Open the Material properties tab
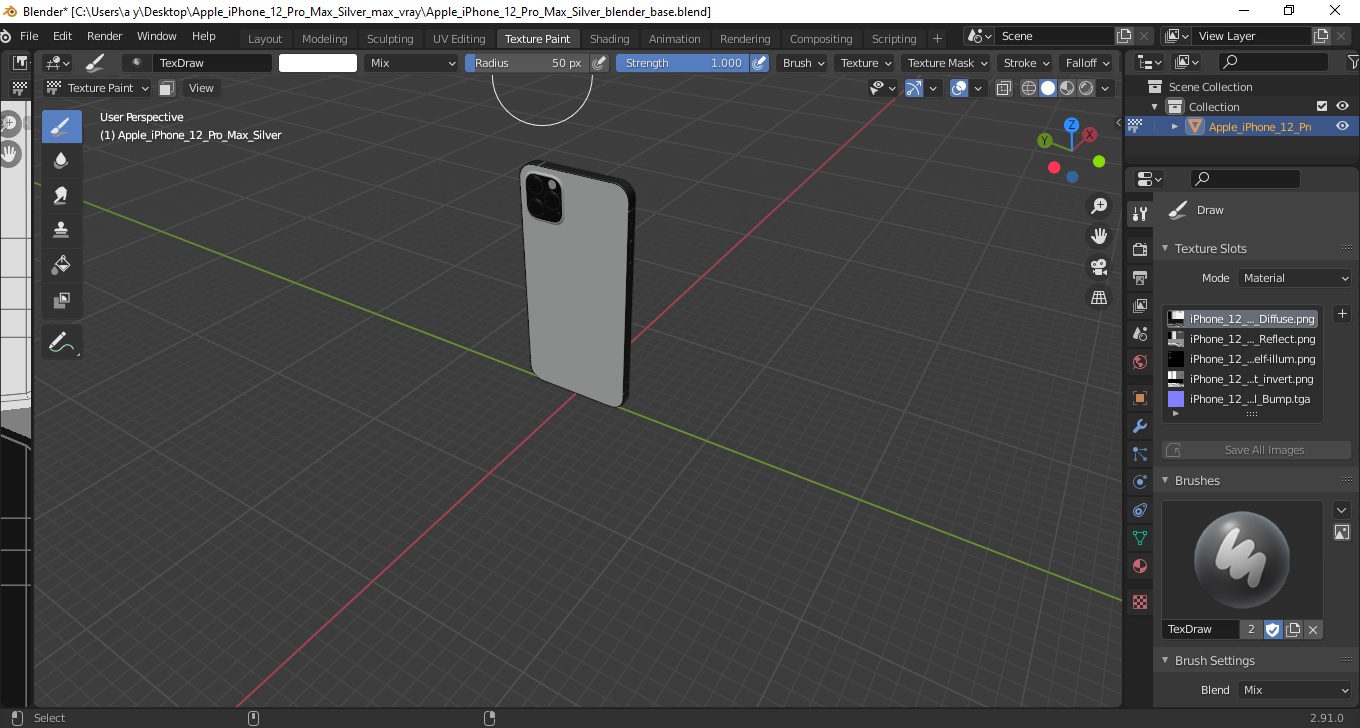Image resolution: width=1360 pixels, height=728 pixels. 1139,566
